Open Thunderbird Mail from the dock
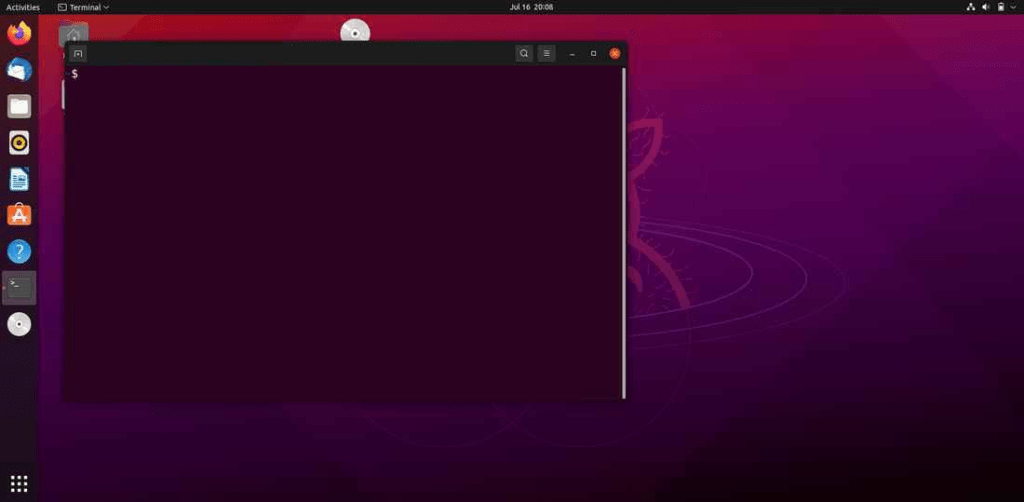The height and width of the screenshot is (502, 1024). pos(19,70)
